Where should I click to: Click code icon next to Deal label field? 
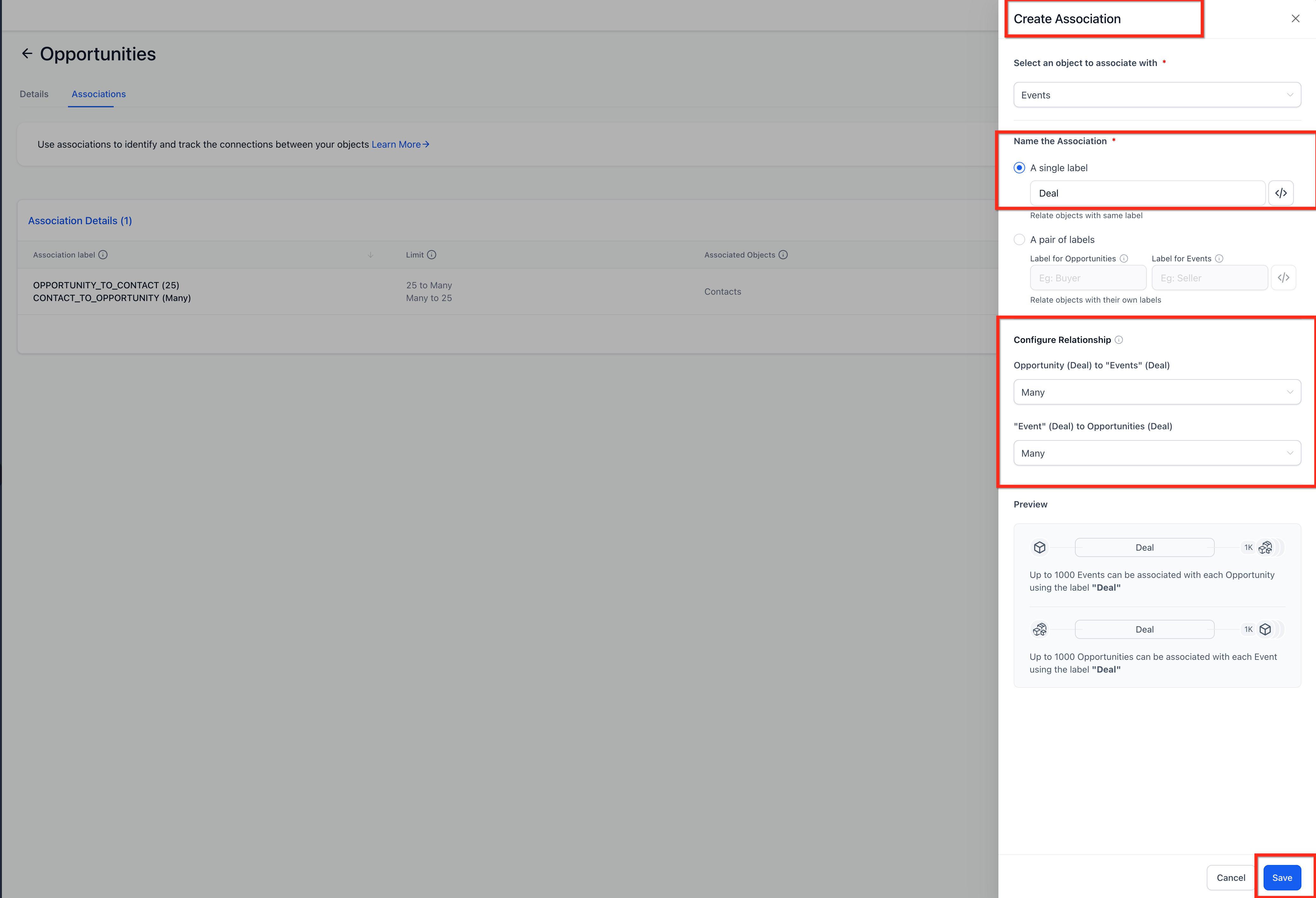1281,193
